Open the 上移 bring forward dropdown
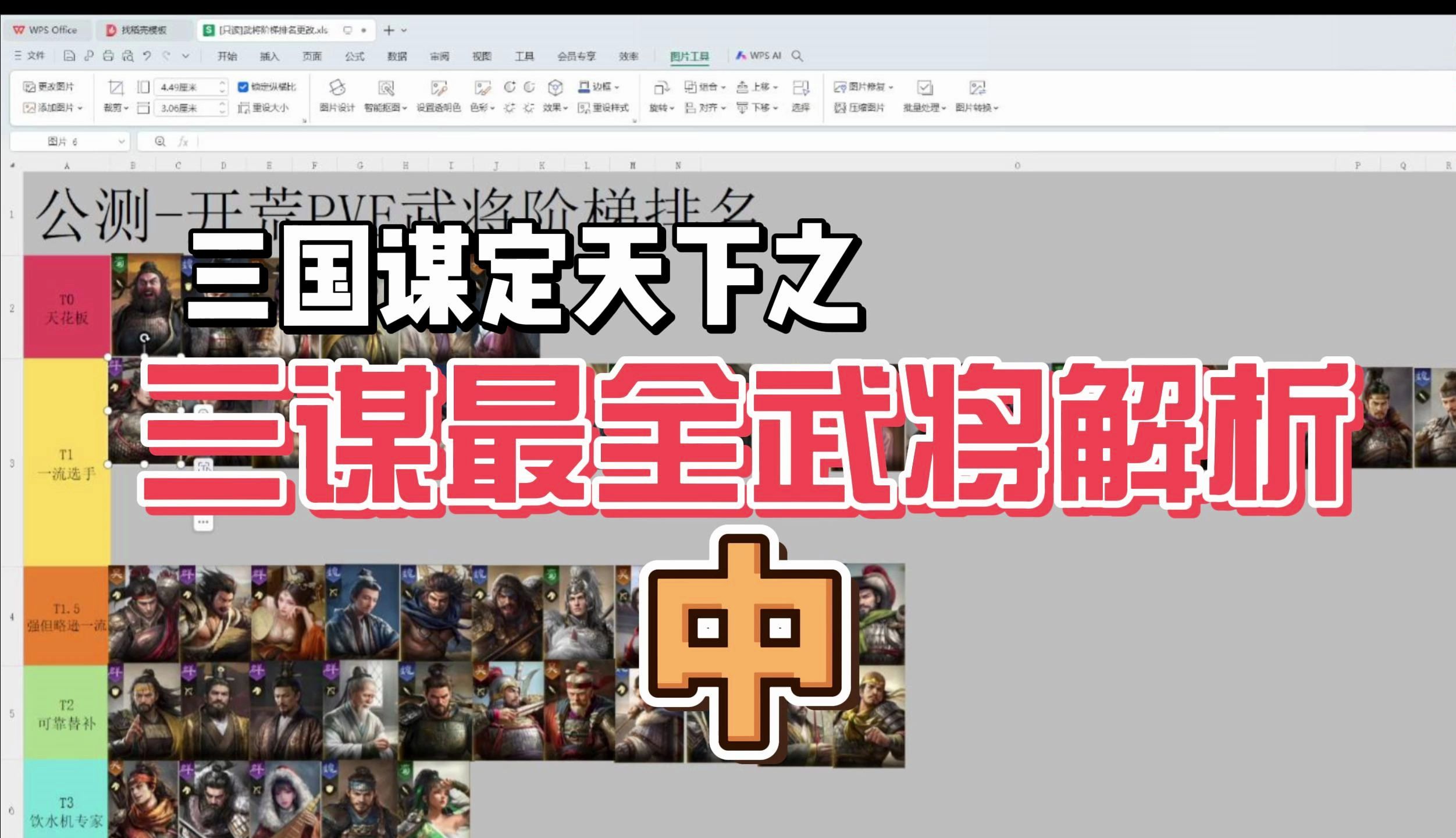Image resolution: width=1456 pixels, height=838 pixels. click(x=776, y=87)
